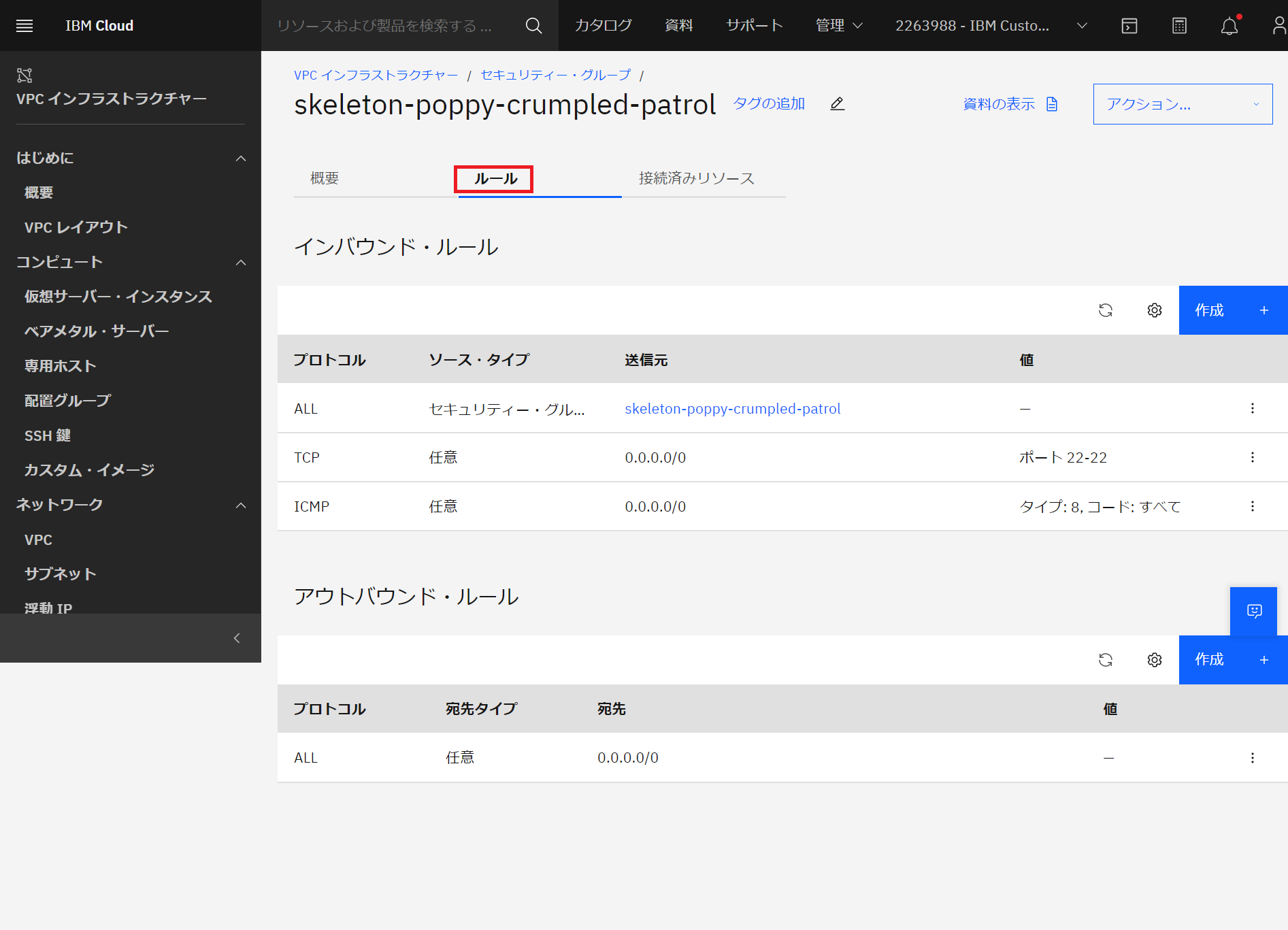Click the 送信元 column header
This screenshot has width=1288, height=930.
[x=646, y=360]
